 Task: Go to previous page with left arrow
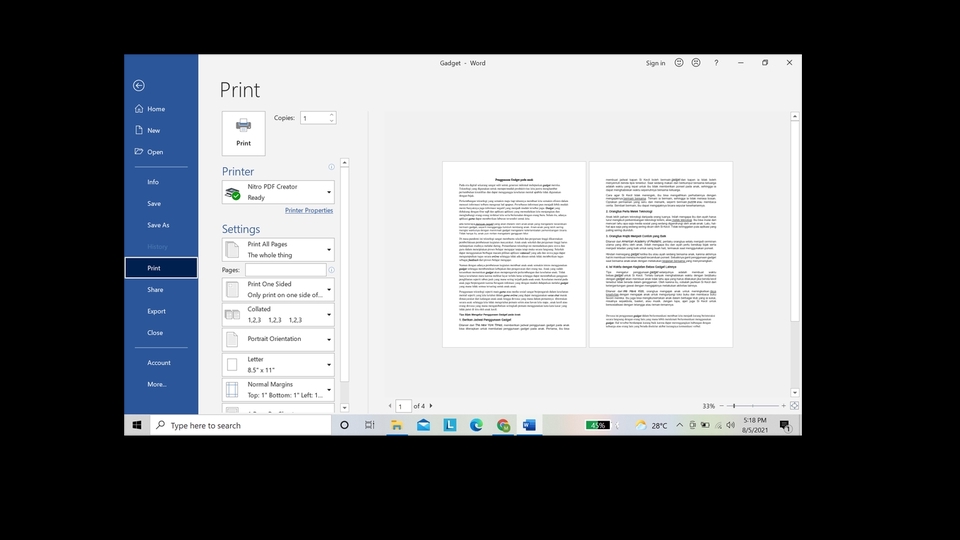390,406
